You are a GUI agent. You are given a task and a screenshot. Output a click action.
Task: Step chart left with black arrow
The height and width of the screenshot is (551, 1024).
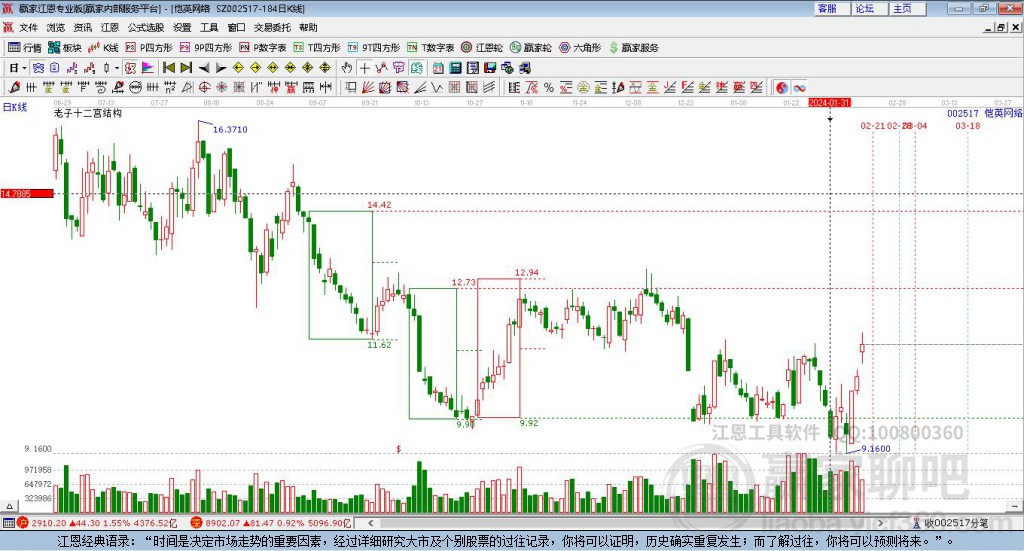tap(204, 68)
